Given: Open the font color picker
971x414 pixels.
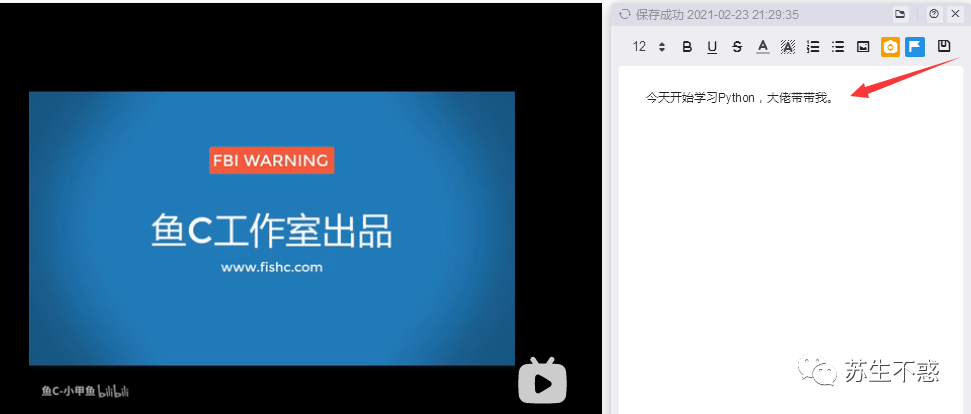Looking at the screenshot, I should pos(763,47).
